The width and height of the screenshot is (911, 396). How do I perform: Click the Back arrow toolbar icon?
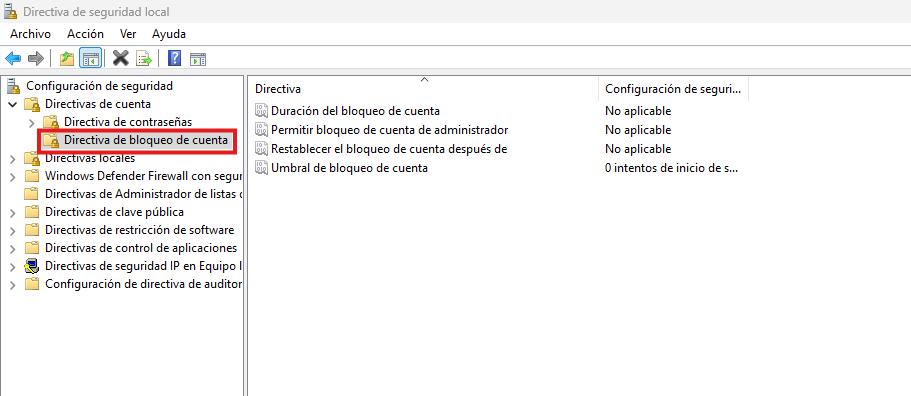[x=13, y=58]
